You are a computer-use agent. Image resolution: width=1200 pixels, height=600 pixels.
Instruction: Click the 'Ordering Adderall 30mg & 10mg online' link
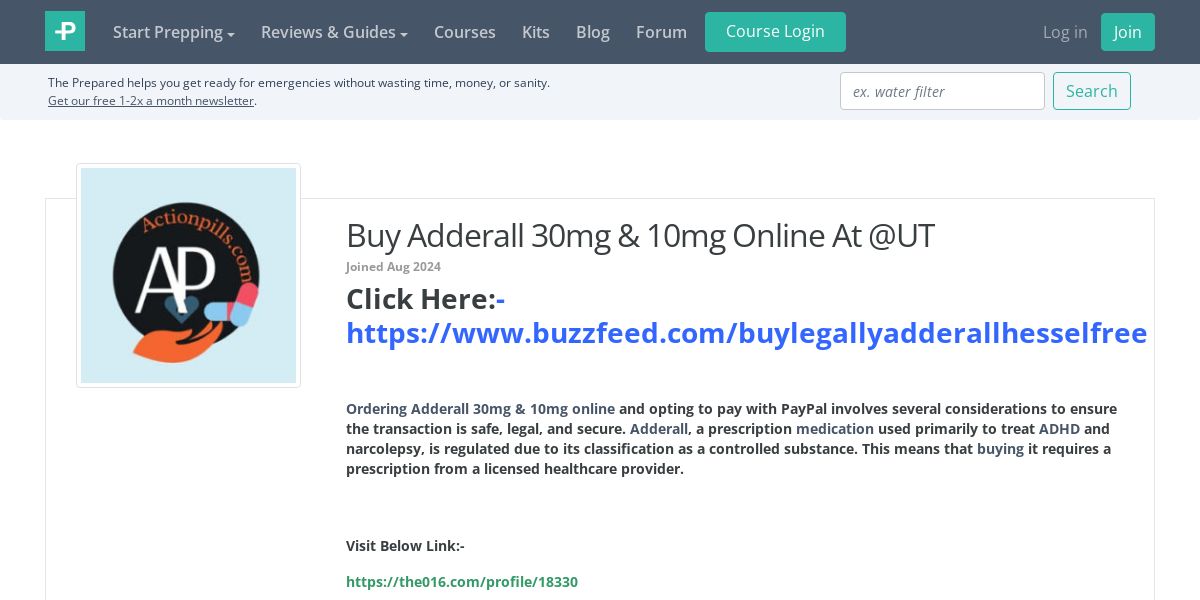480,409
